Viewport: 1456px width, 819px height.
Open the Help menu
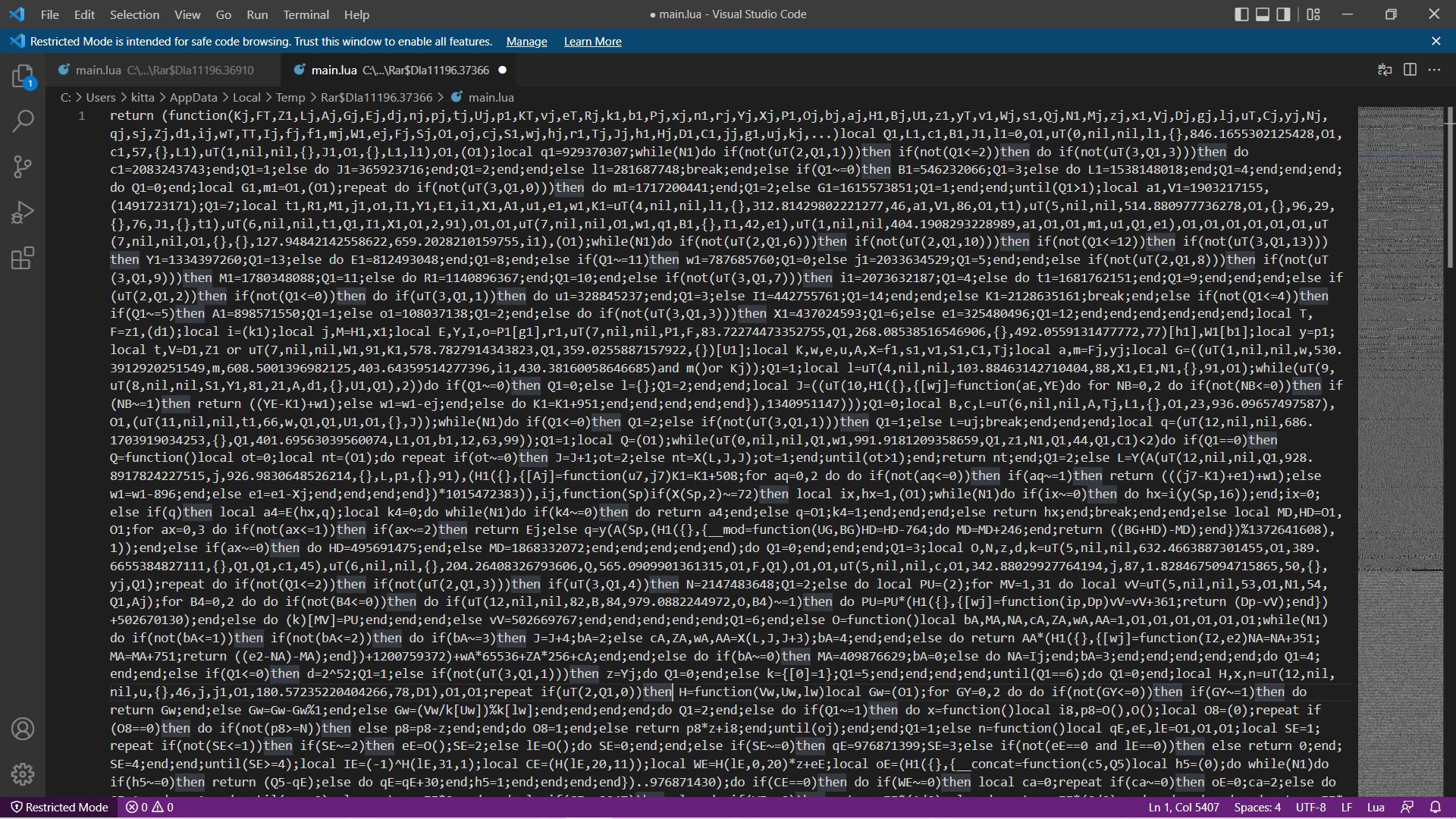pyautogui.click(x=356, y=14)
